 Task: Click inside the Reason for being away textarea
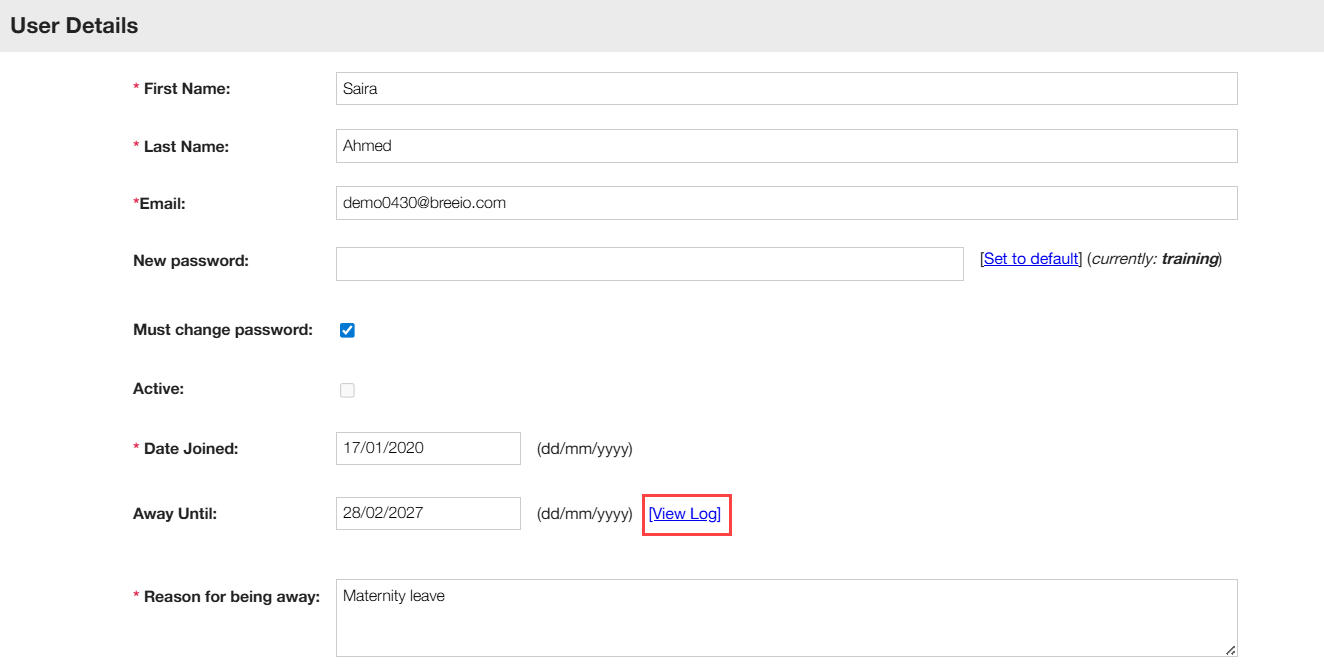point(786,618)
